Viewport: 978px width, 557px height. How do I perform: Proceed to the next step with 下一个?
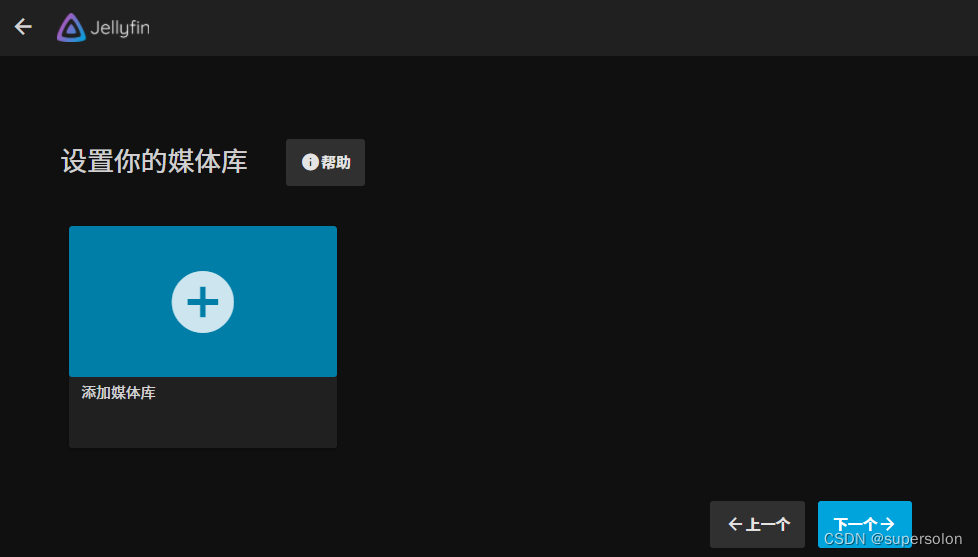[x=864, y=524]
